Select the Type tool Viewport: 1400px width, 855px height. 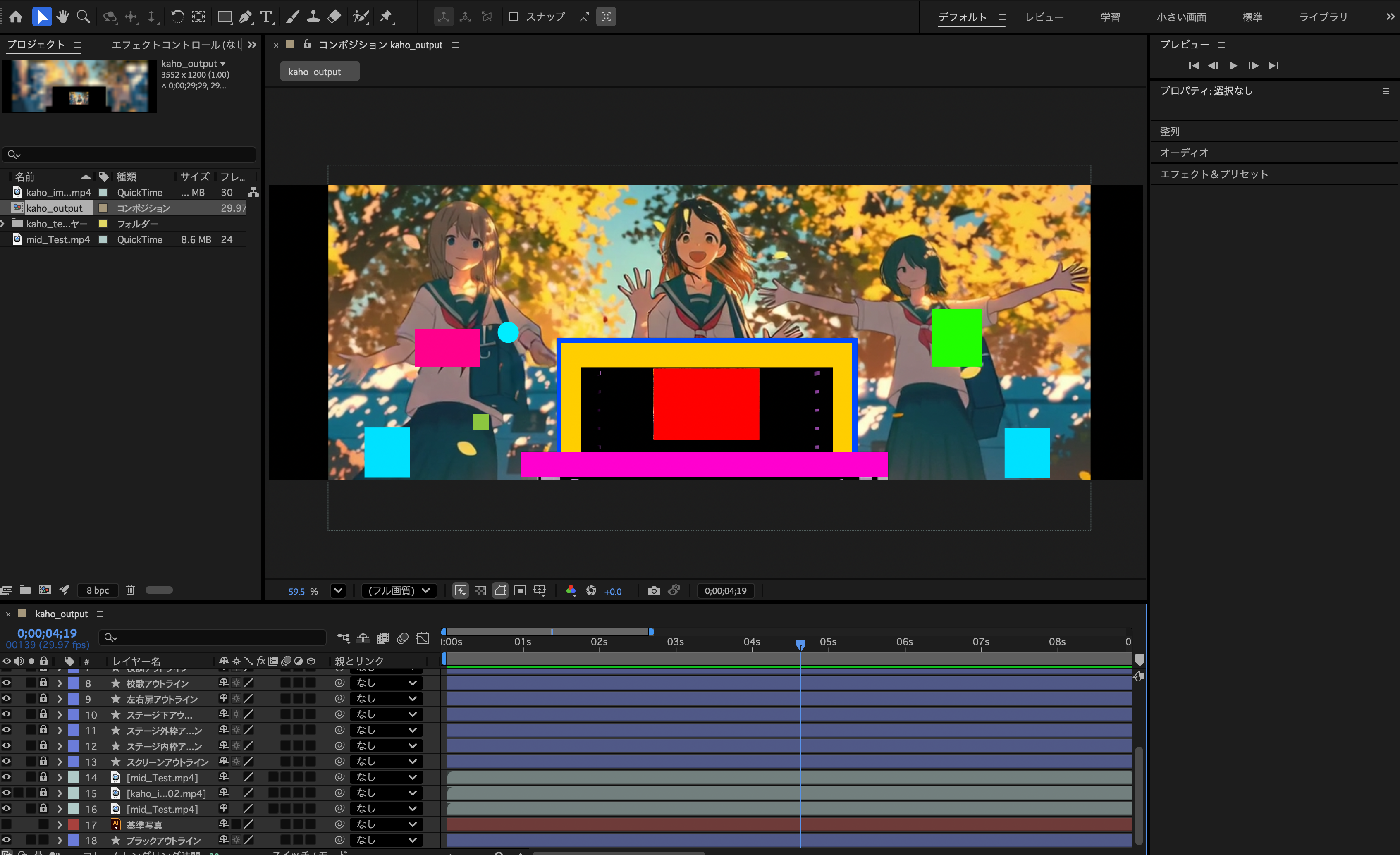coord(266,17)
